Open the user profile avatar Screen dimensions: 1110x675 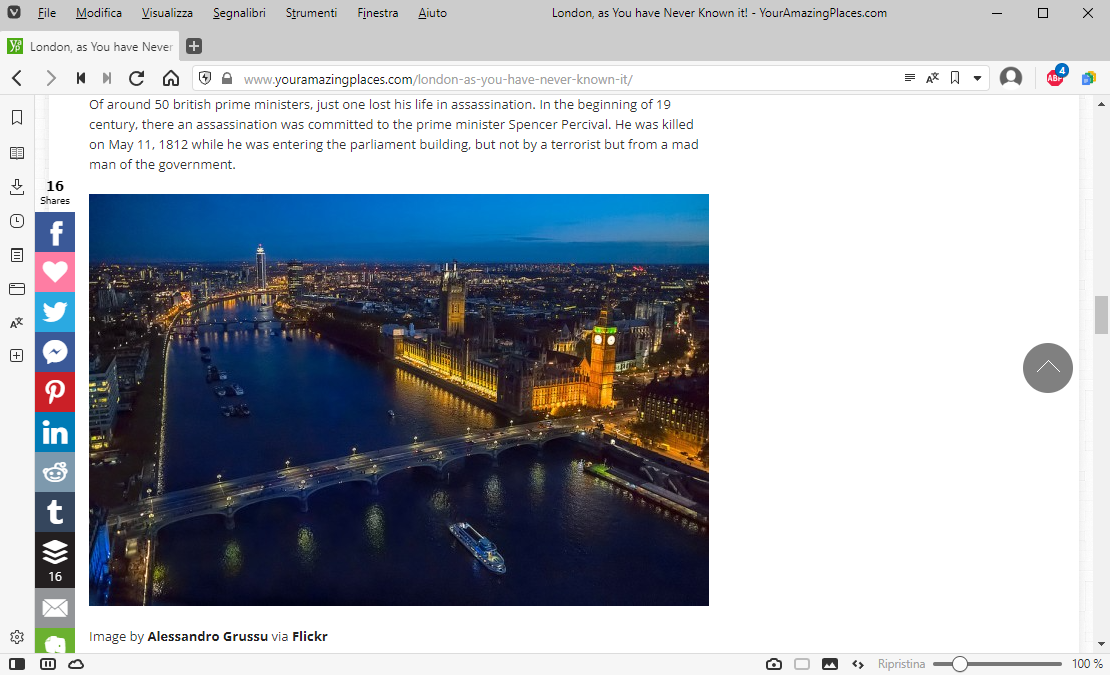(x=1011, y=77)
